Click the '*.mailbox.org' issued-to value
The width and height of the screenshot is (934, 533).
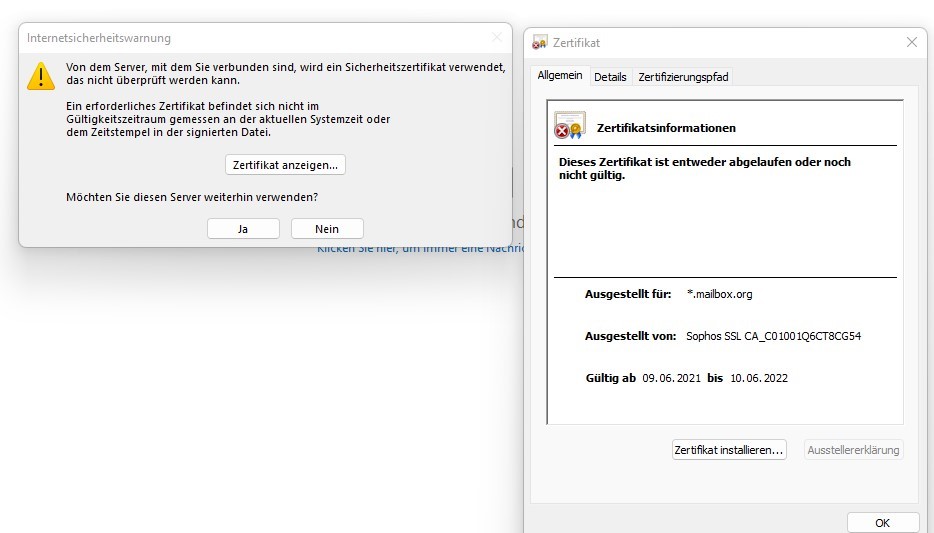click(719, 294)
